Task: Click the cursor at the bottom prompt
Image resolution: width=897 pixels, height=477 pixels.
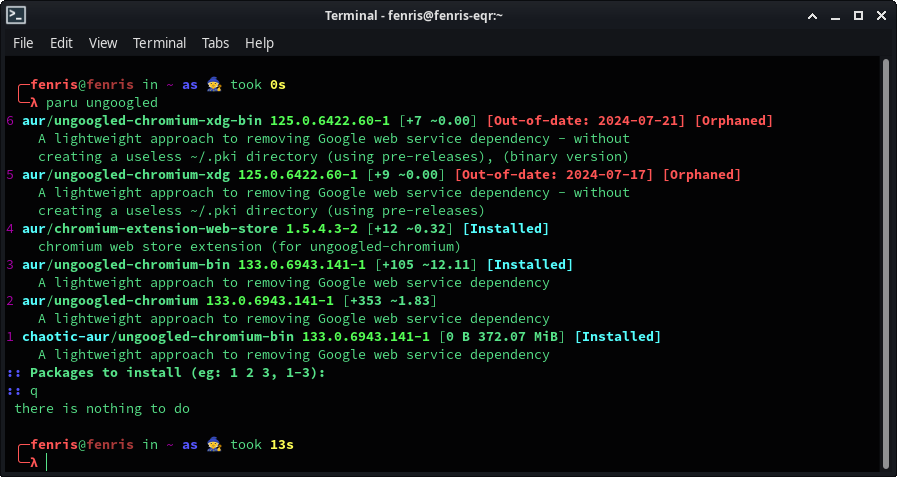Action: click(47, 462)
